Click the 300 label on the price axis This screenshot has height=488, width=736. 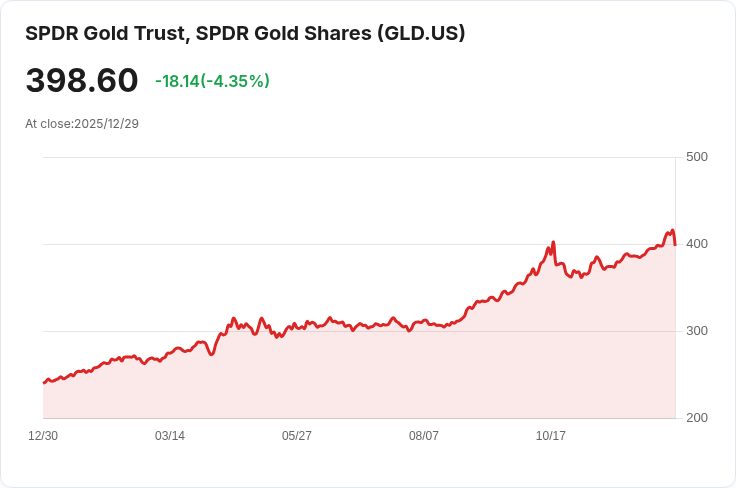click(x=697, y=331)
